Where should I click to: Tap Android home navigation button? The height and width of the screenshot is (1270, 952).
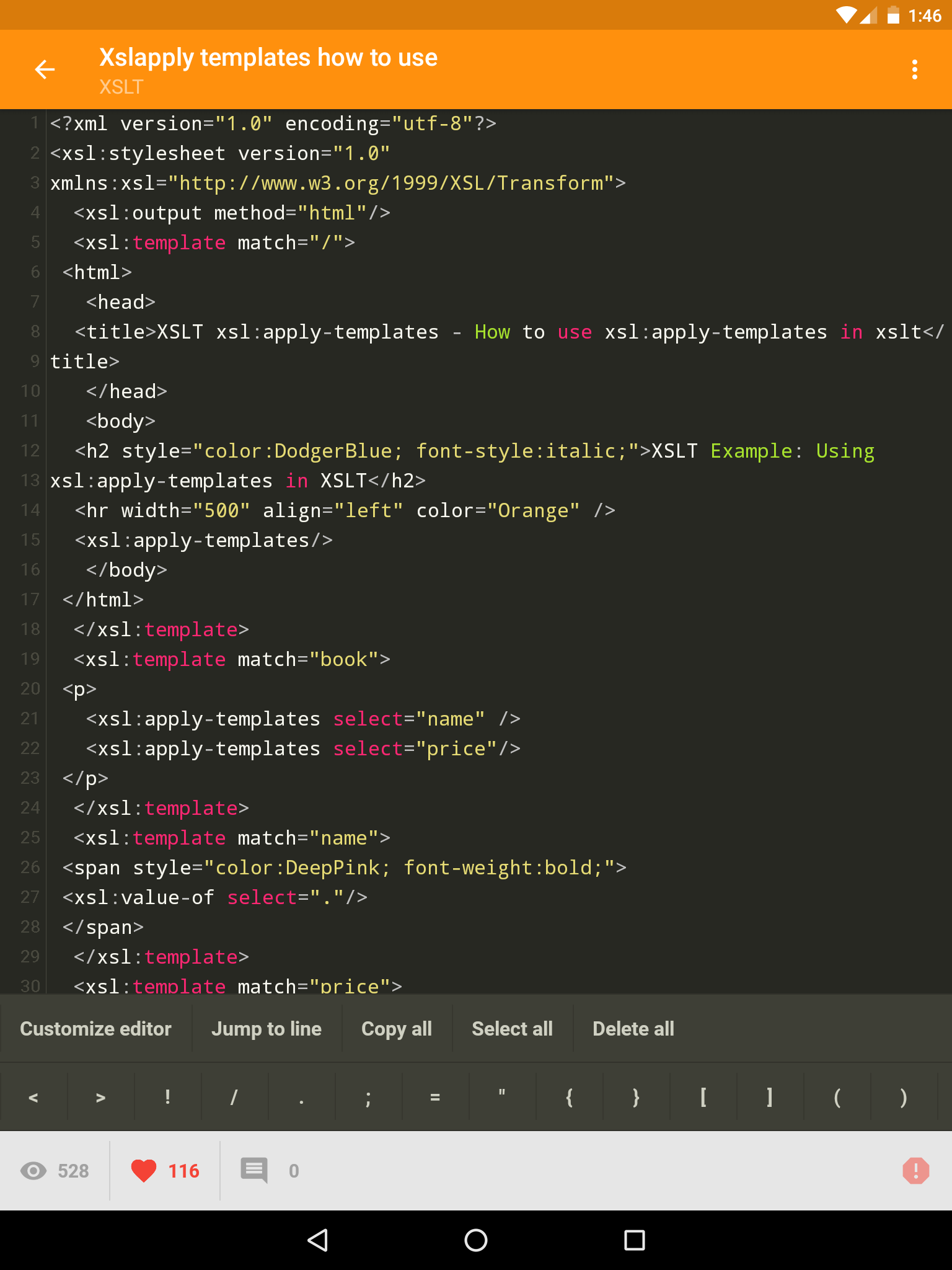coord(476,1240)
